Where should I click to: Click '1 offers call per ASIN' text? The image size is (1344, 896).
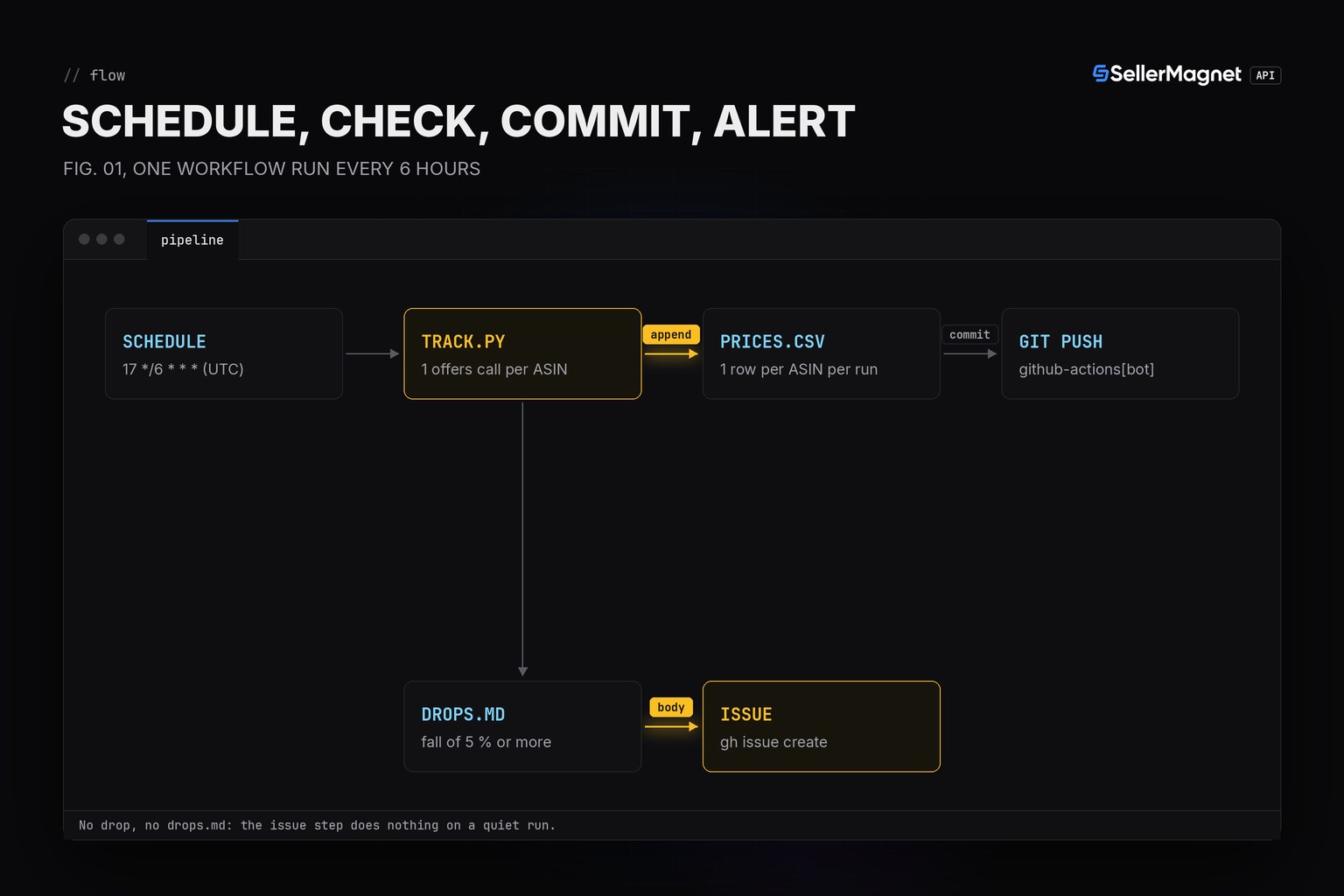(494, 369)
